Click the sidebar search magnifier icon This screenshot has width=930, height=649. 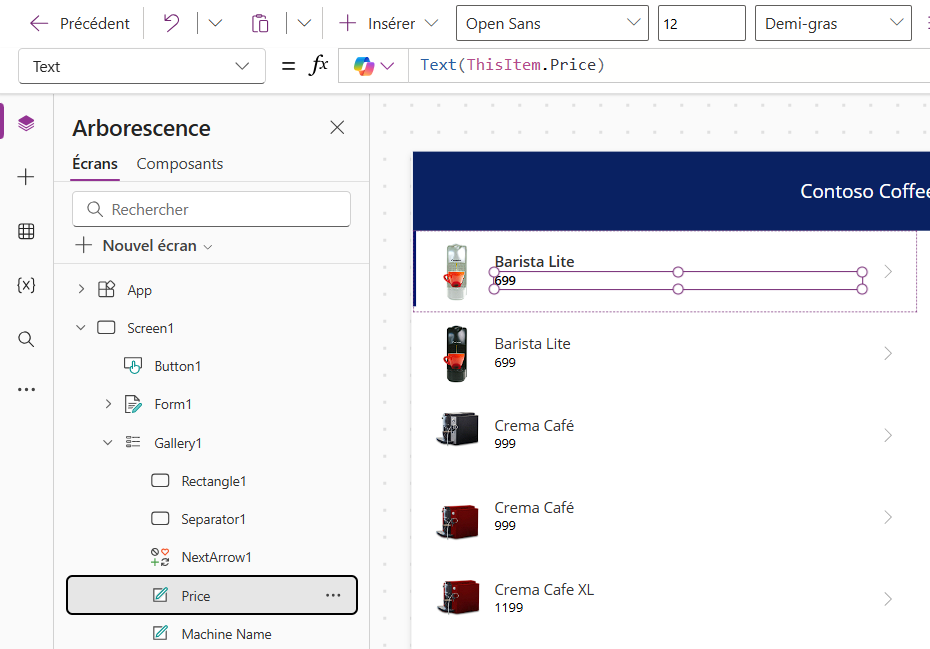coord(26,339)
